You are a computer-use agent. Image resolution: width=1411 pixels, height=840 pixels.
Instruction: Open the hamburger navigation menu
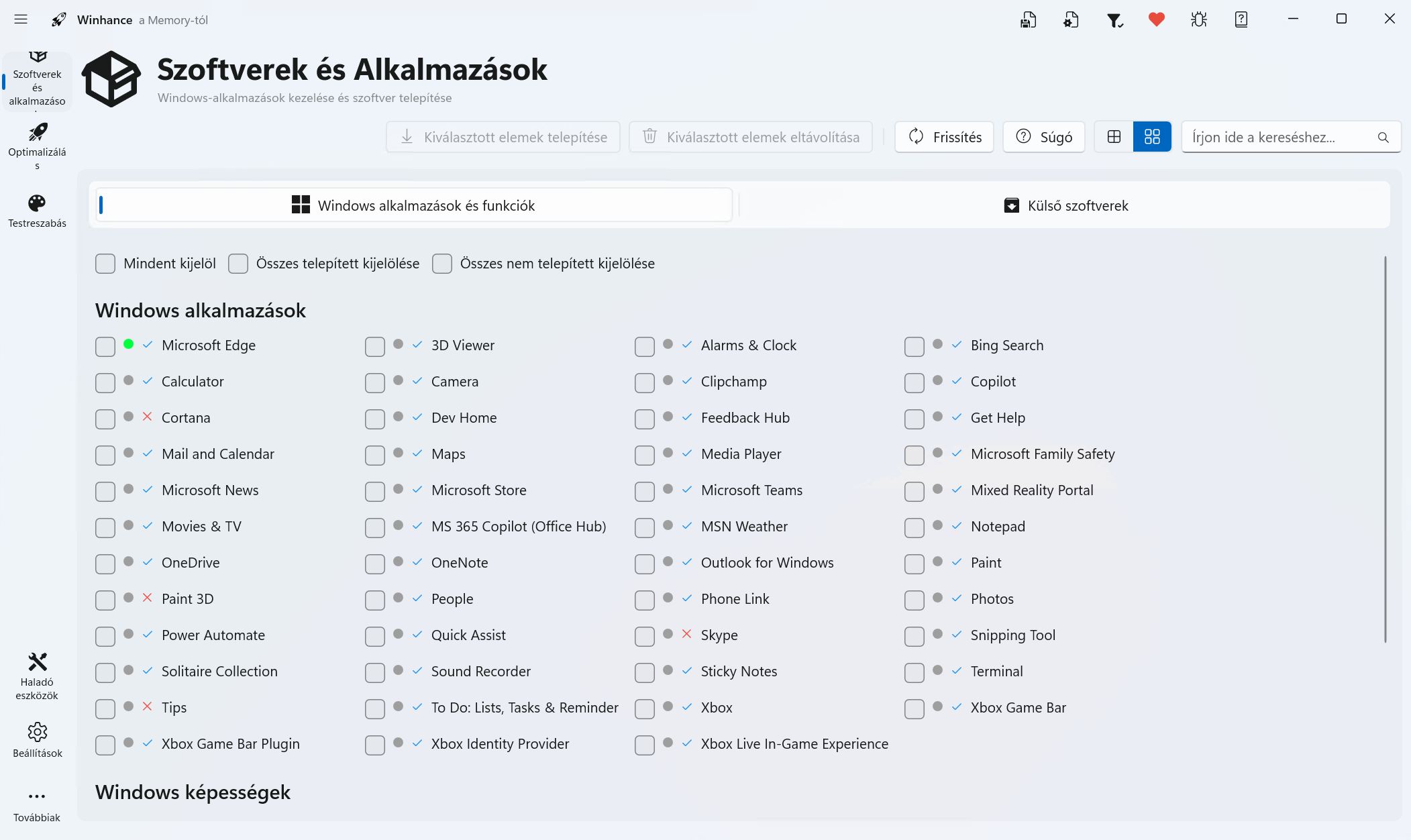pyautogui.click(x=21, y=19)
